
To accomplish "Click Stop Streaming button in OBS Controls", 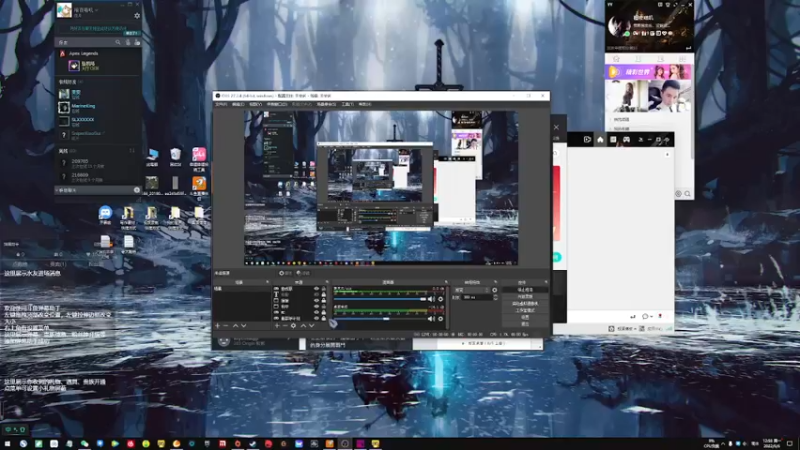I will tap(526, 290).
